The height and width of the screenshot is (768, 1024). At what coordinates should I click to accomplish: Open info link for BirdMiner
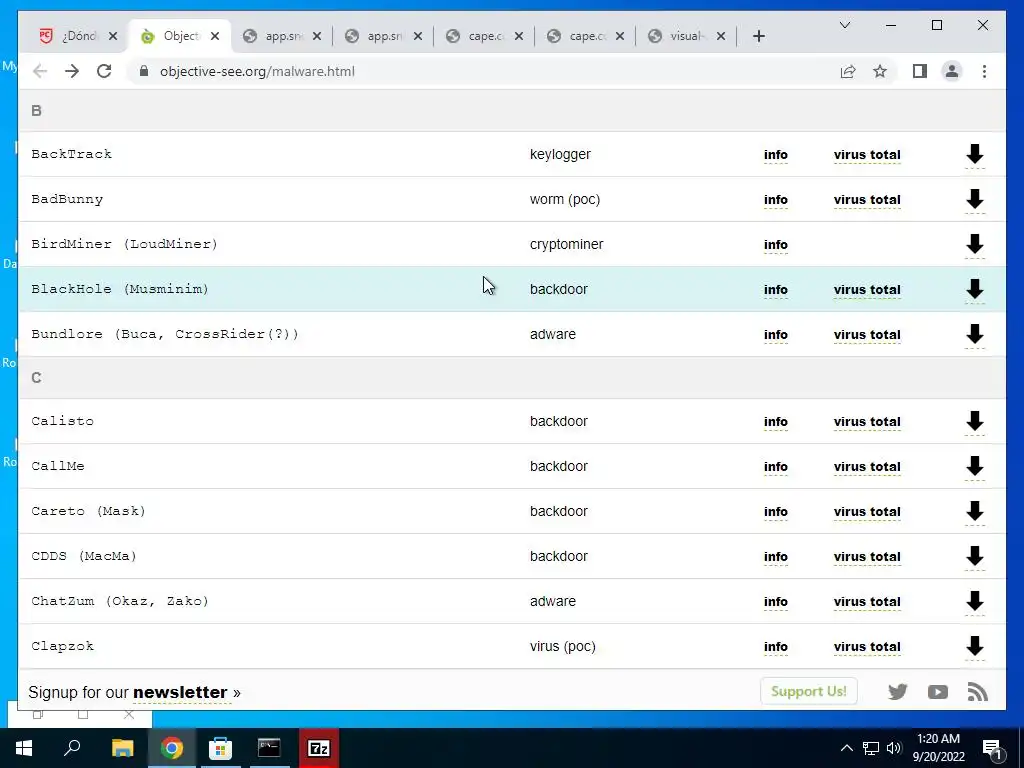(776, 245)
